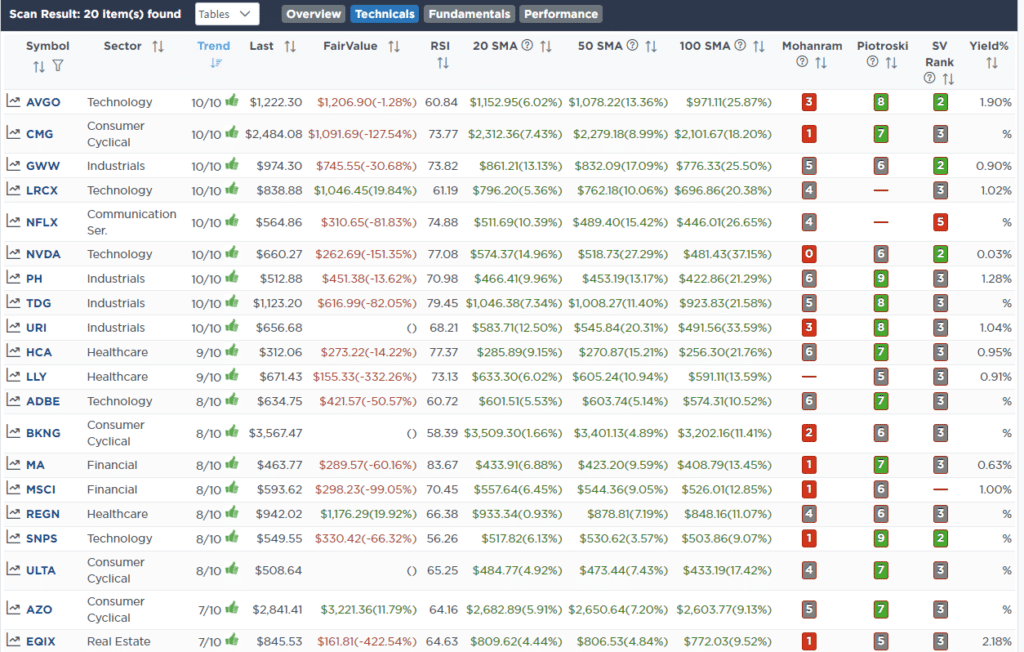Click SNPS's green SV Rank badge 2

pos(940,538)
